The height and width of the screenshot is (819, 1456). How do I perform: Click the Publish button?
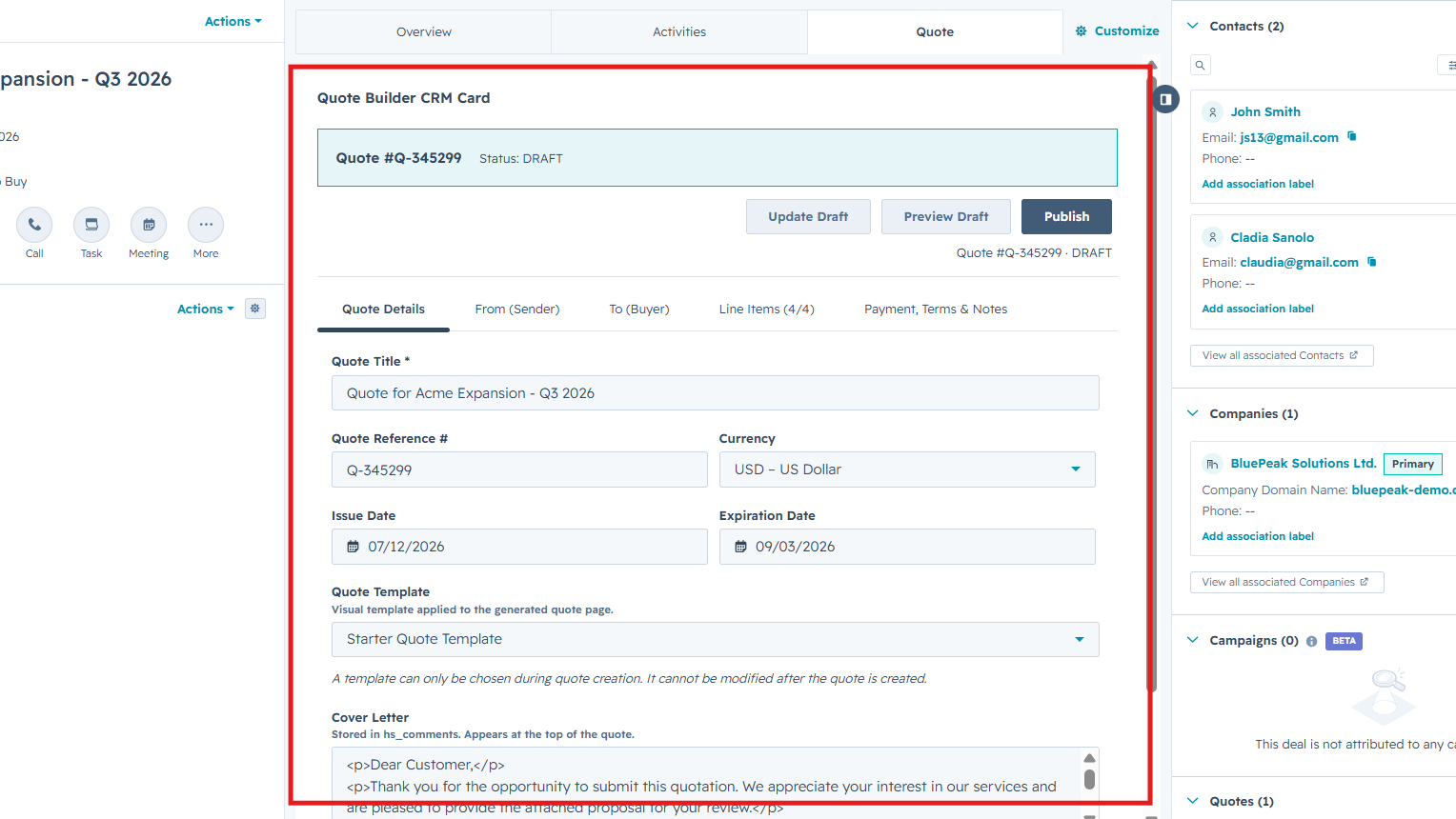click(1066, 216)
